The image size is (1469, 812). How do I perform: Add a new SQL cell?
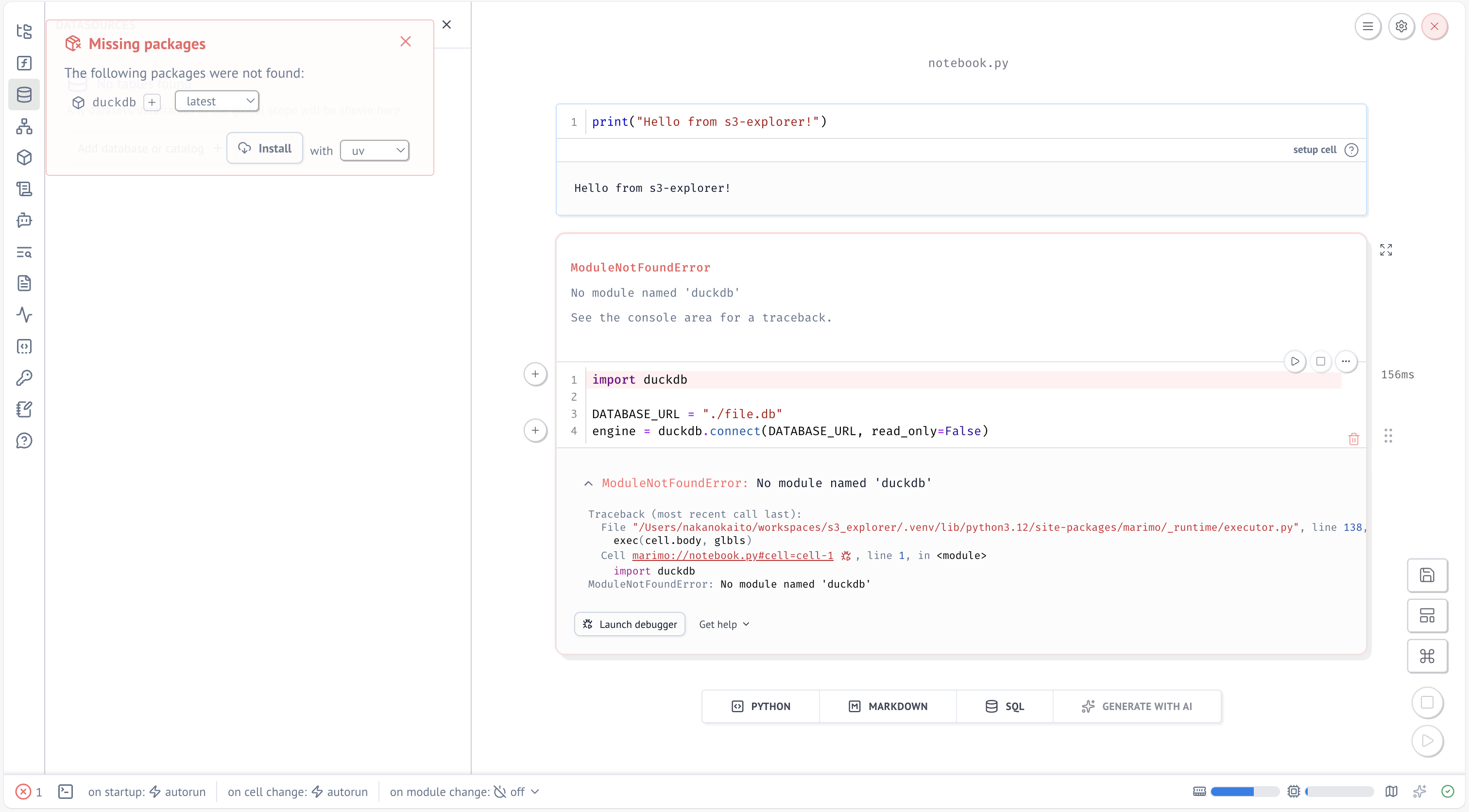(x=1005, y=707)
